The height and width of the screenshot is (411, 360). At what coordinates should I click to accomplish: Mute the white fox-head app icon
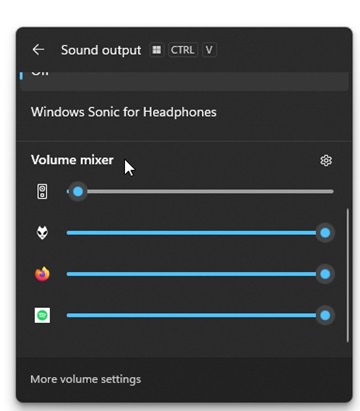(42, 233)
